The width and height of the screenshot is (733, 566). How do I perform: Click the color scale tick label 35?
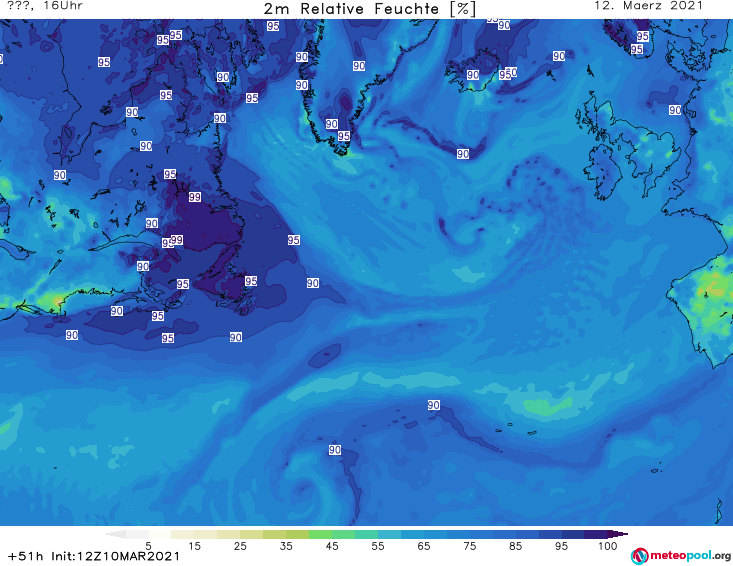[x=286, y=546]
